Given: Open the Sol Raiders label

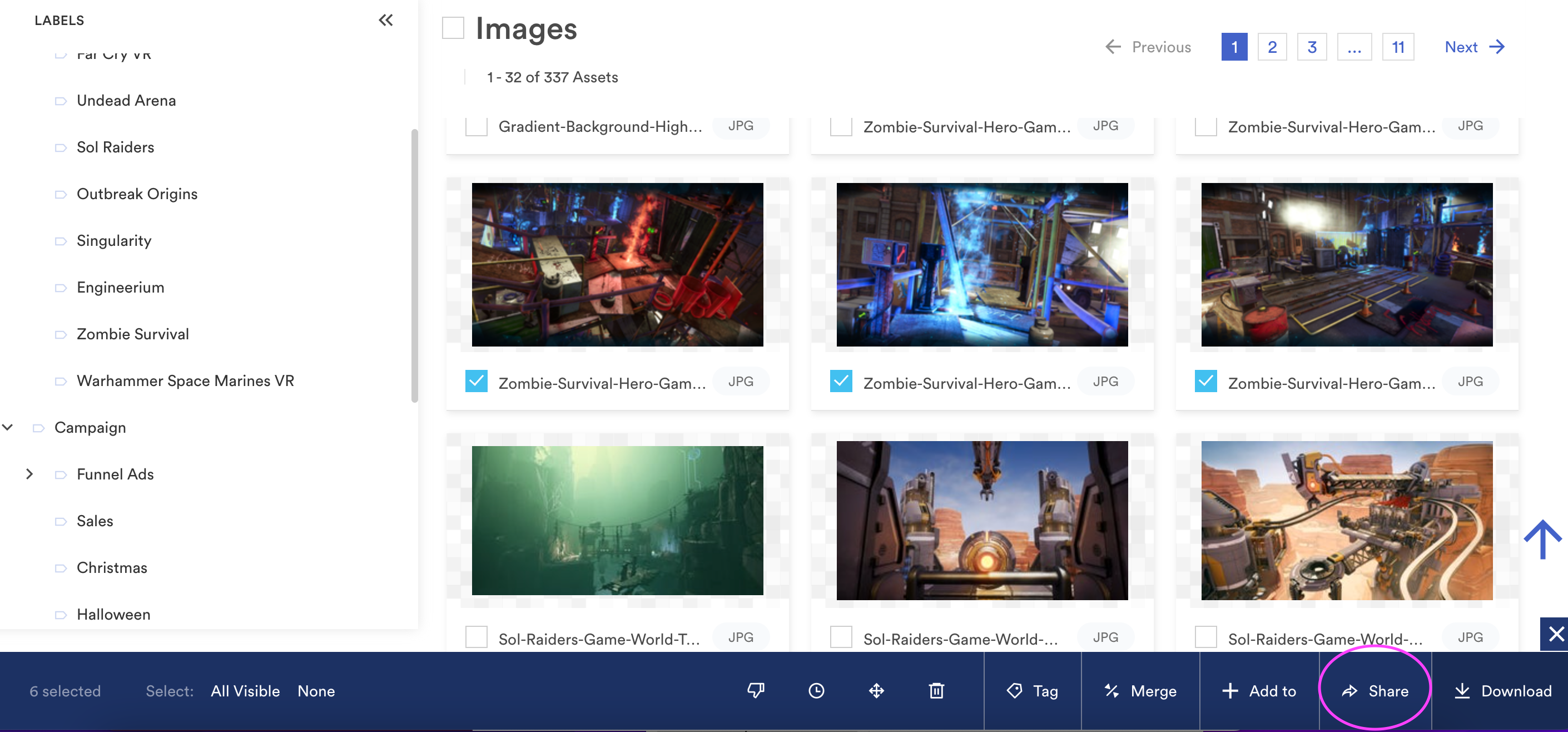Looking at the screenshot, I should 115,147.
